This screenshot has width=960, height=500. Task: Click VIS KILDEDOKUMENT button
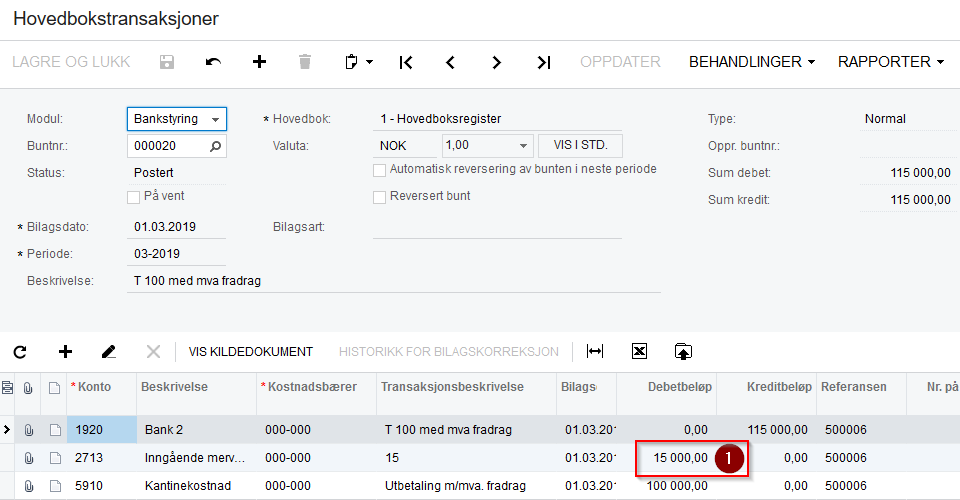point(250,352)
